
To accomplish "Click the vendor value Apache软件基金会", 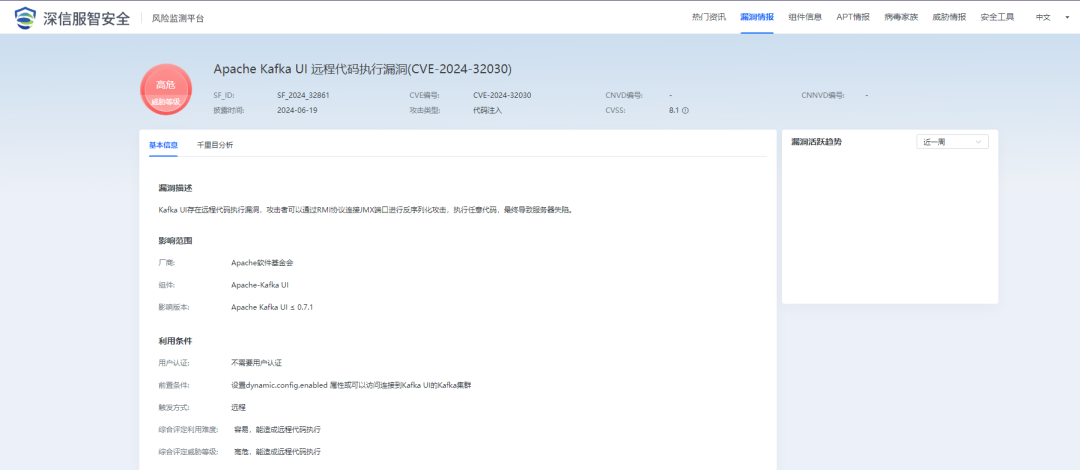I will 262,263.
